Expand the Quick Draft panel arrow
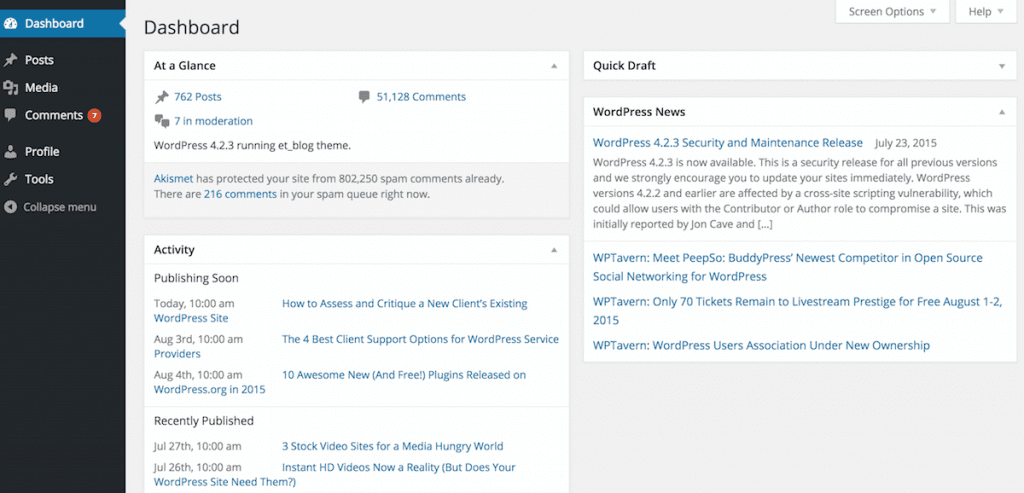1024x493 pixels. [1002, 66]
